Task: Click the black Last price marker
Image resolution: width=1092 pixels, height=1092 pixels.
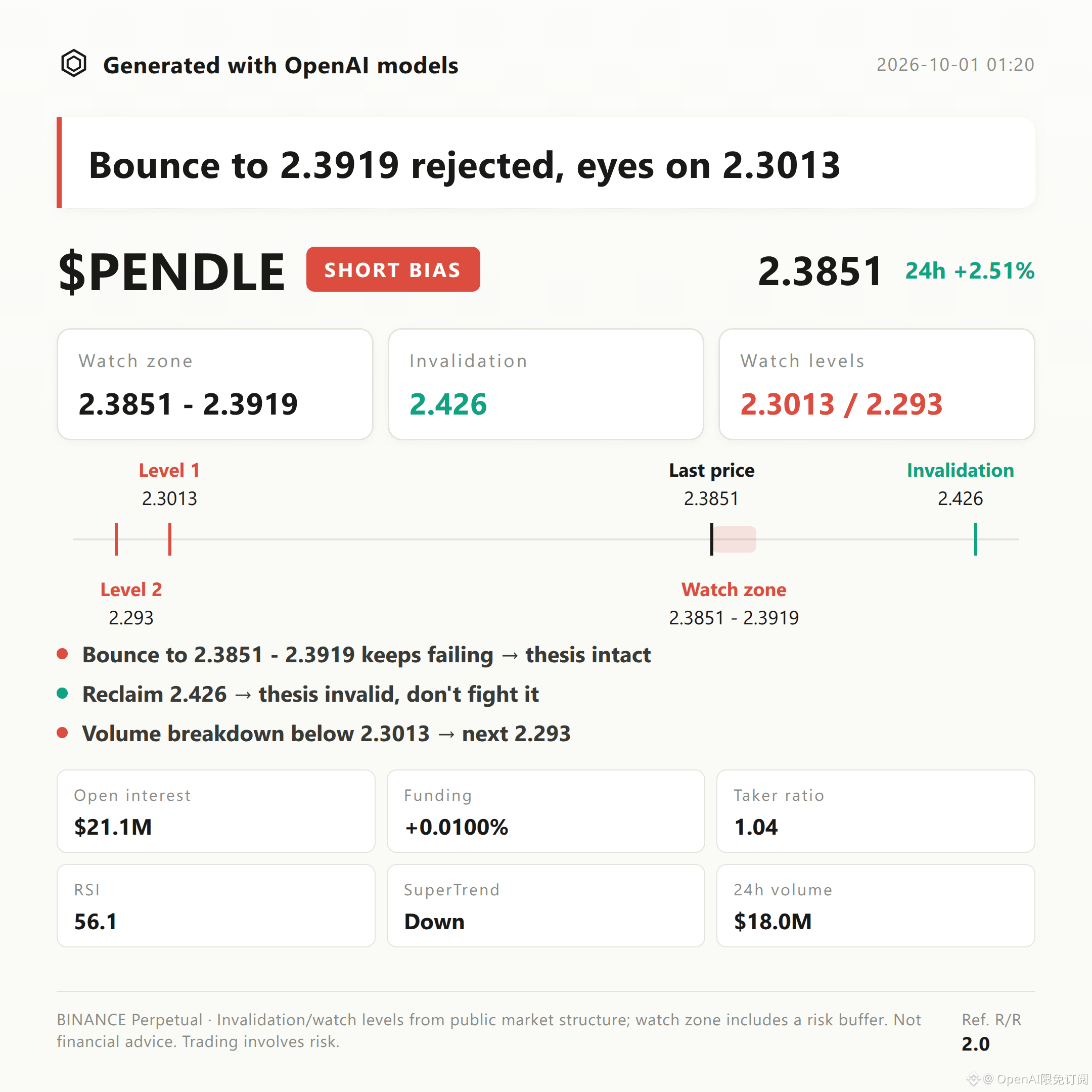Action: [x=712, y=539]
